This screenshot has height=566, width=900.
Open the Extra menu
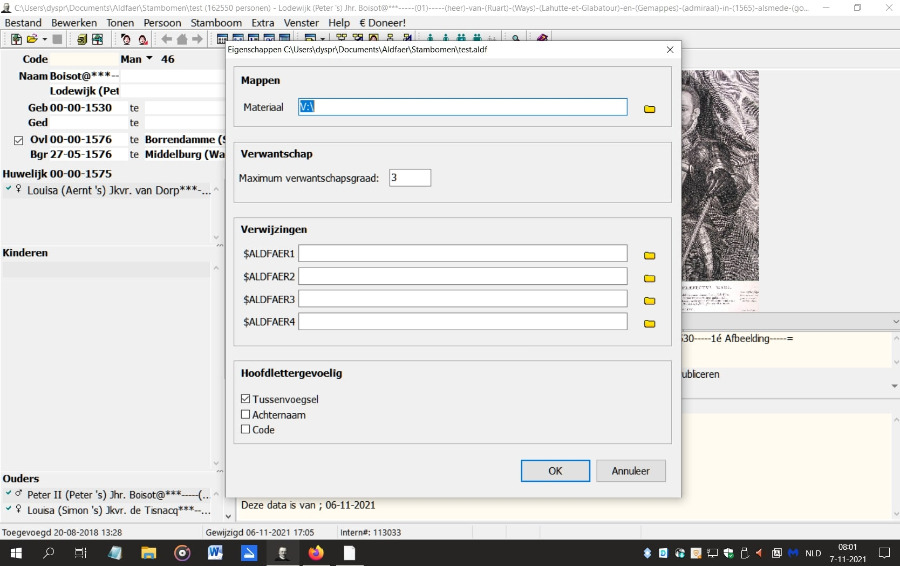(262, 22)
